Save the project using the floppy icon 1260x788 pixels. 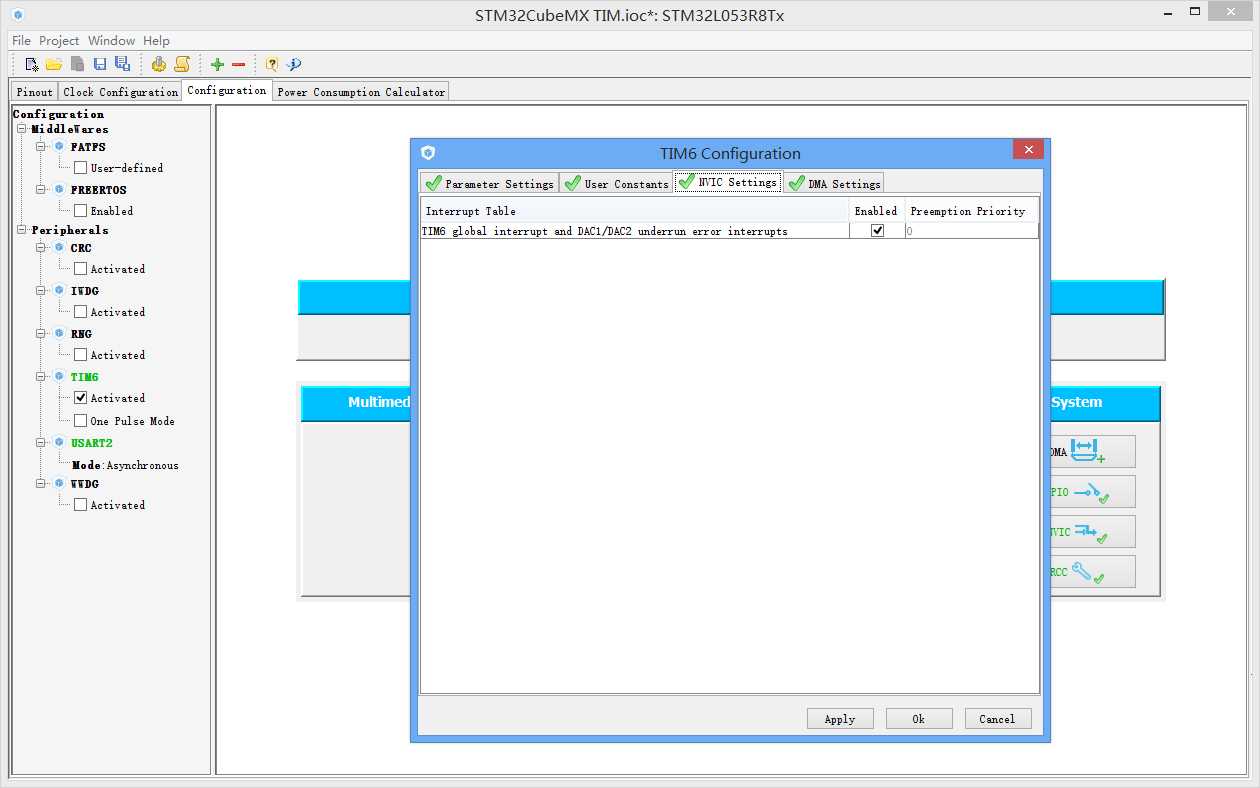pos(100,64)
